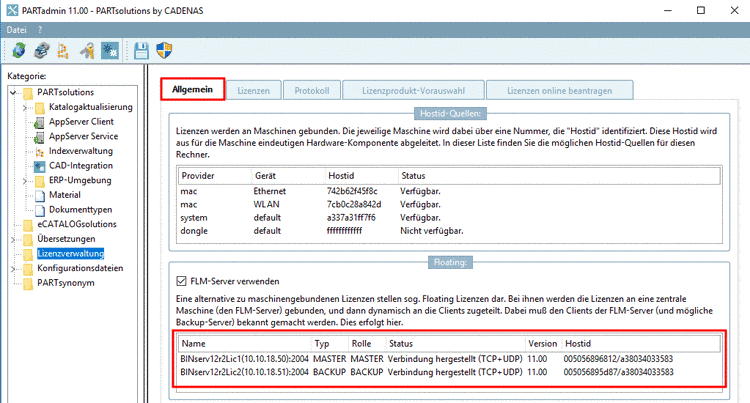Click the eCATALOGsolutions folder icon
Viewport: 750px width, 403px height.
pos(28,225)
